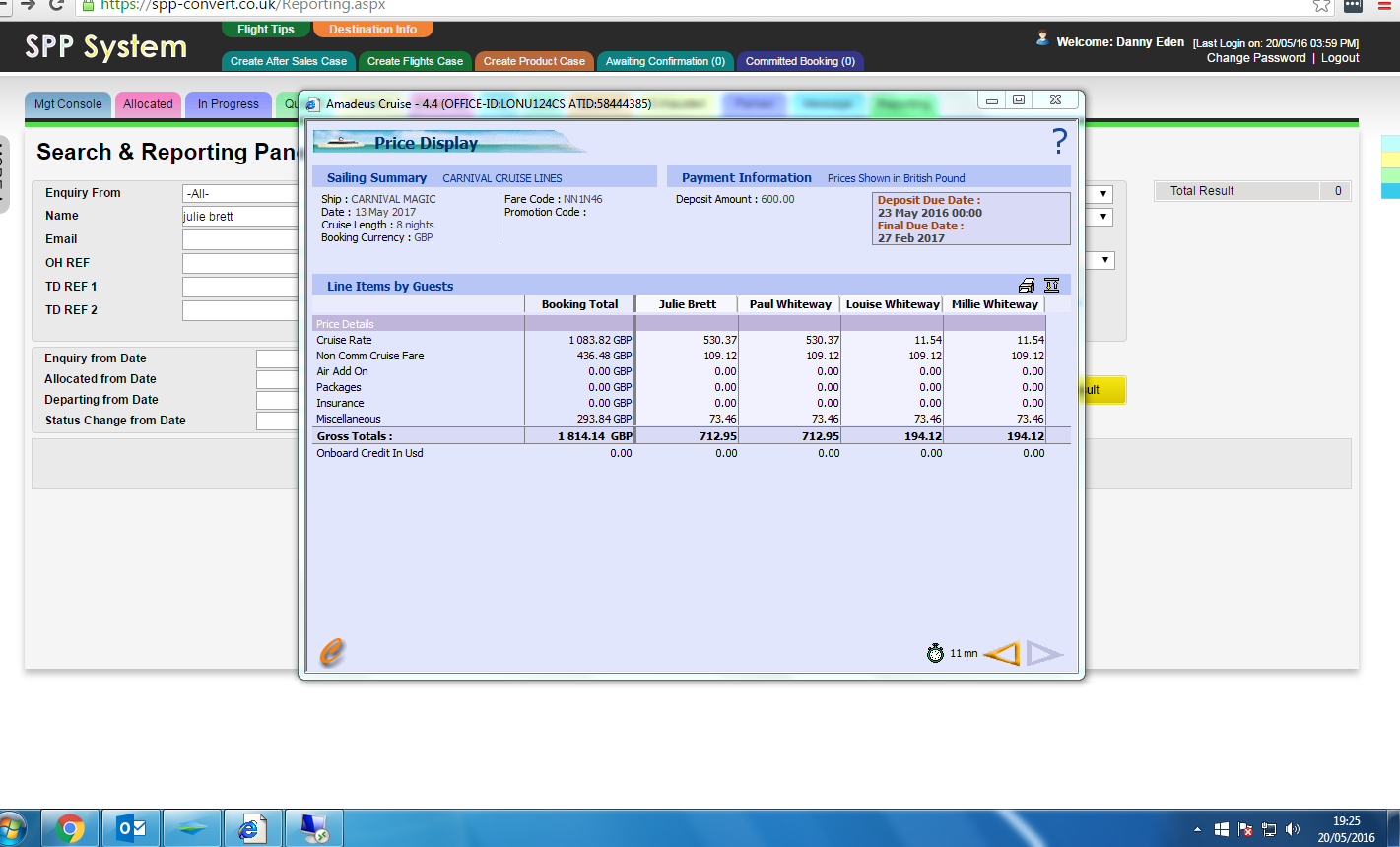
Task: Click Create After Sales Case button
Action: (289, 61)
